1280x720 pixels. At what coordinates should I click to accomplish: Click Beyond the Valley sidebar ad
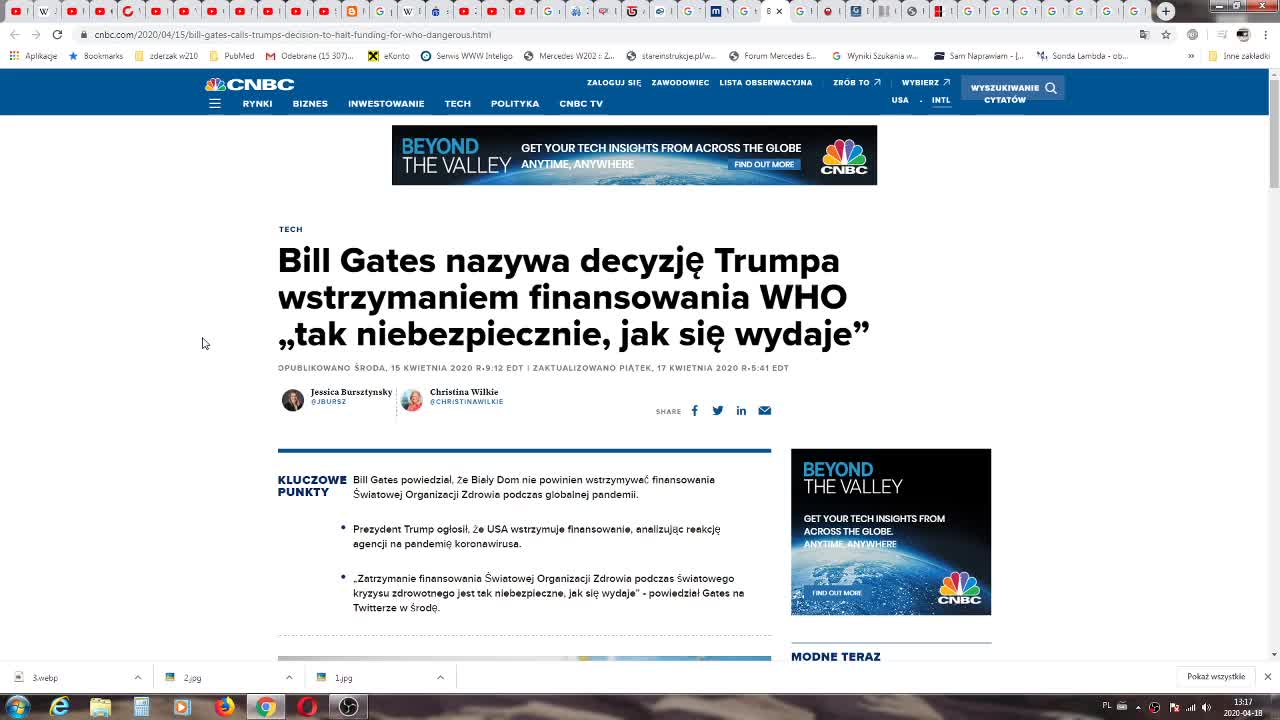coord(891,532)
